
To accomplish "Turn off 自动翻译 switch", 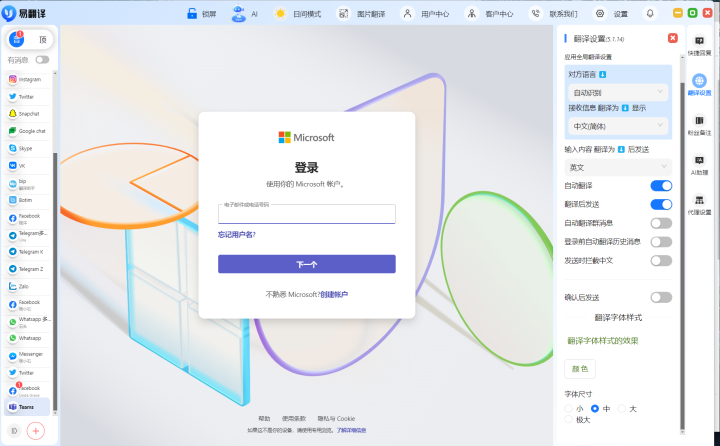I will [661, 186].
